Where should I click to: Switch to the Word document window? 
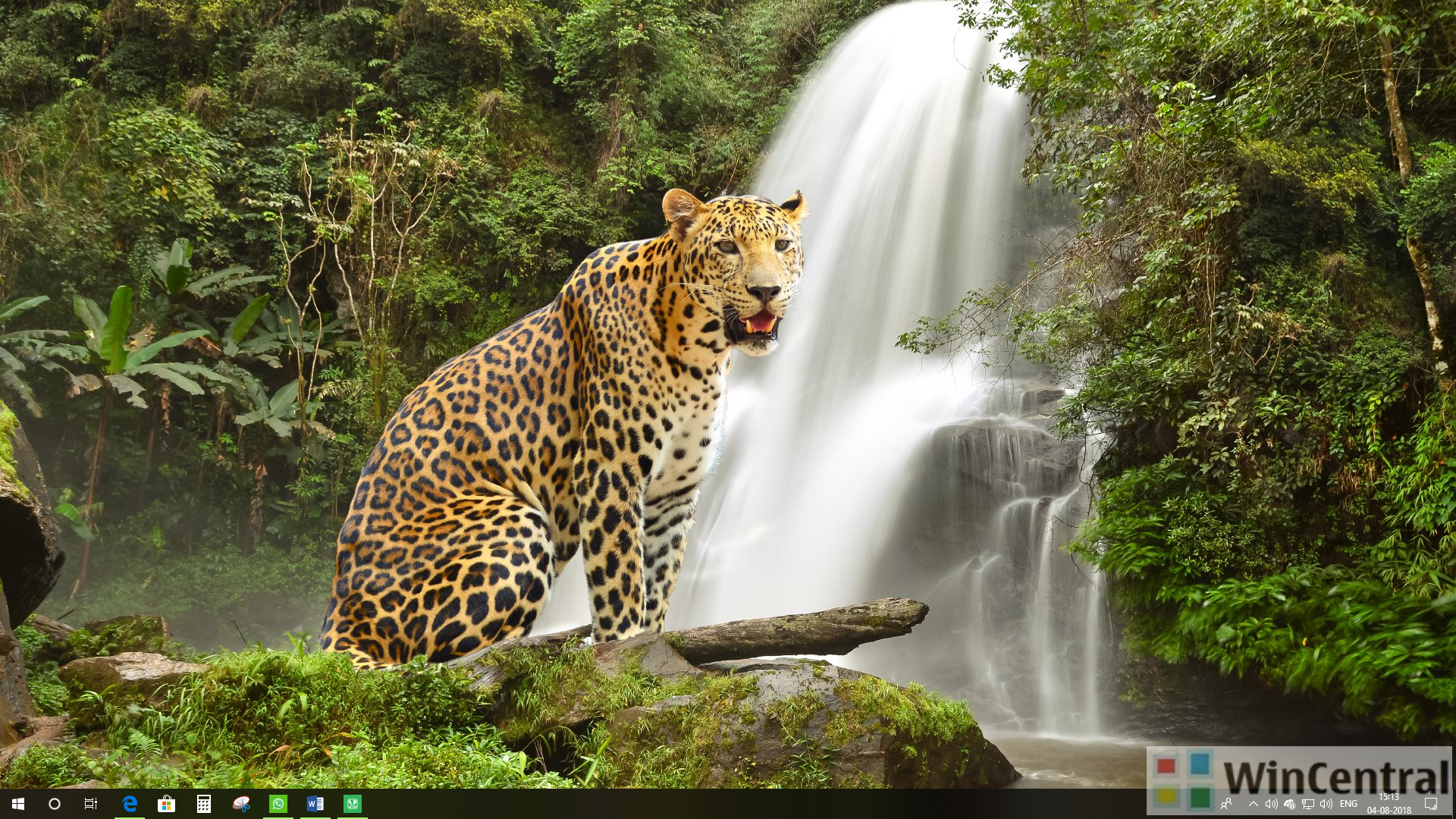click(315, 804)
